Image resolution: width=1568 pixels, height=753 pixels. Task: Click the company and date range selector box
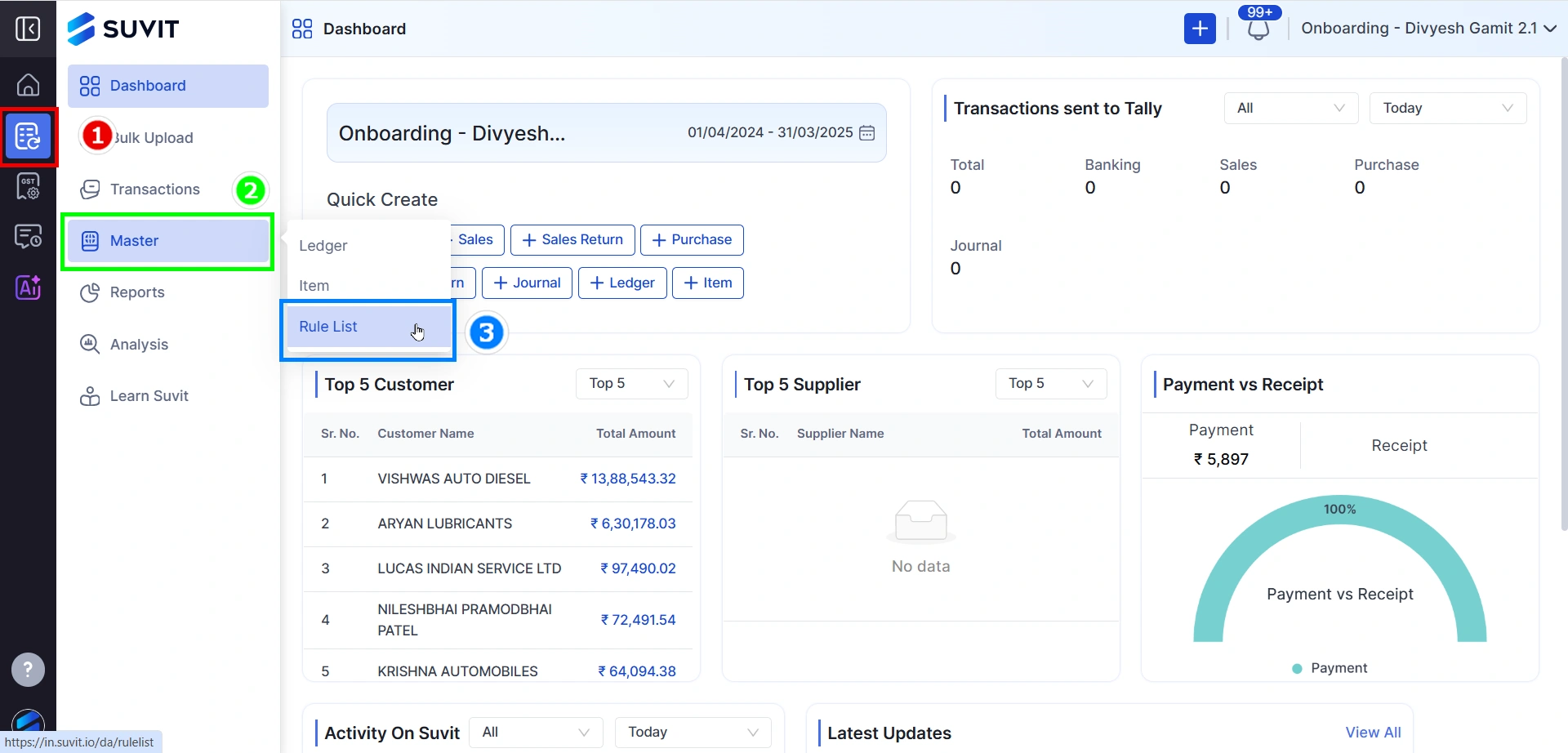[x=606, y=132]
